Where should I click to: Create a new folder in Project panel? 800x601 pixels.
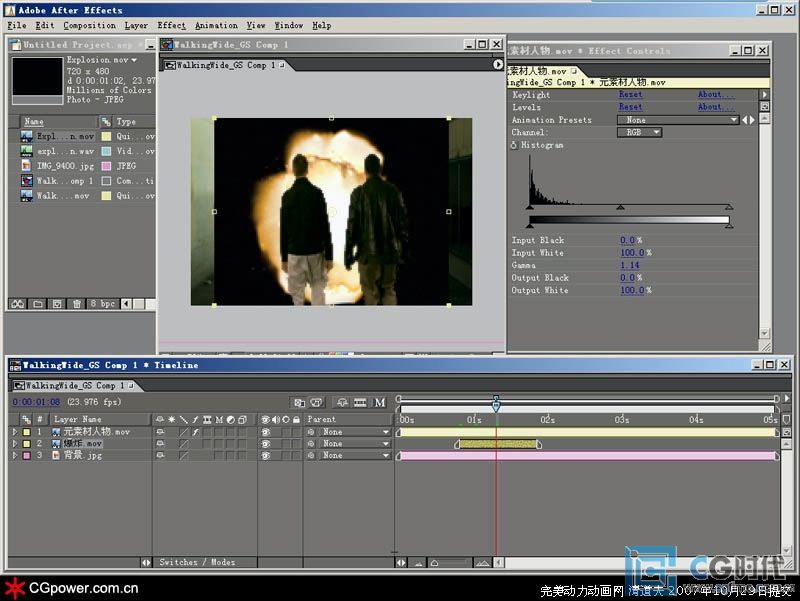[x=38, y=303]
